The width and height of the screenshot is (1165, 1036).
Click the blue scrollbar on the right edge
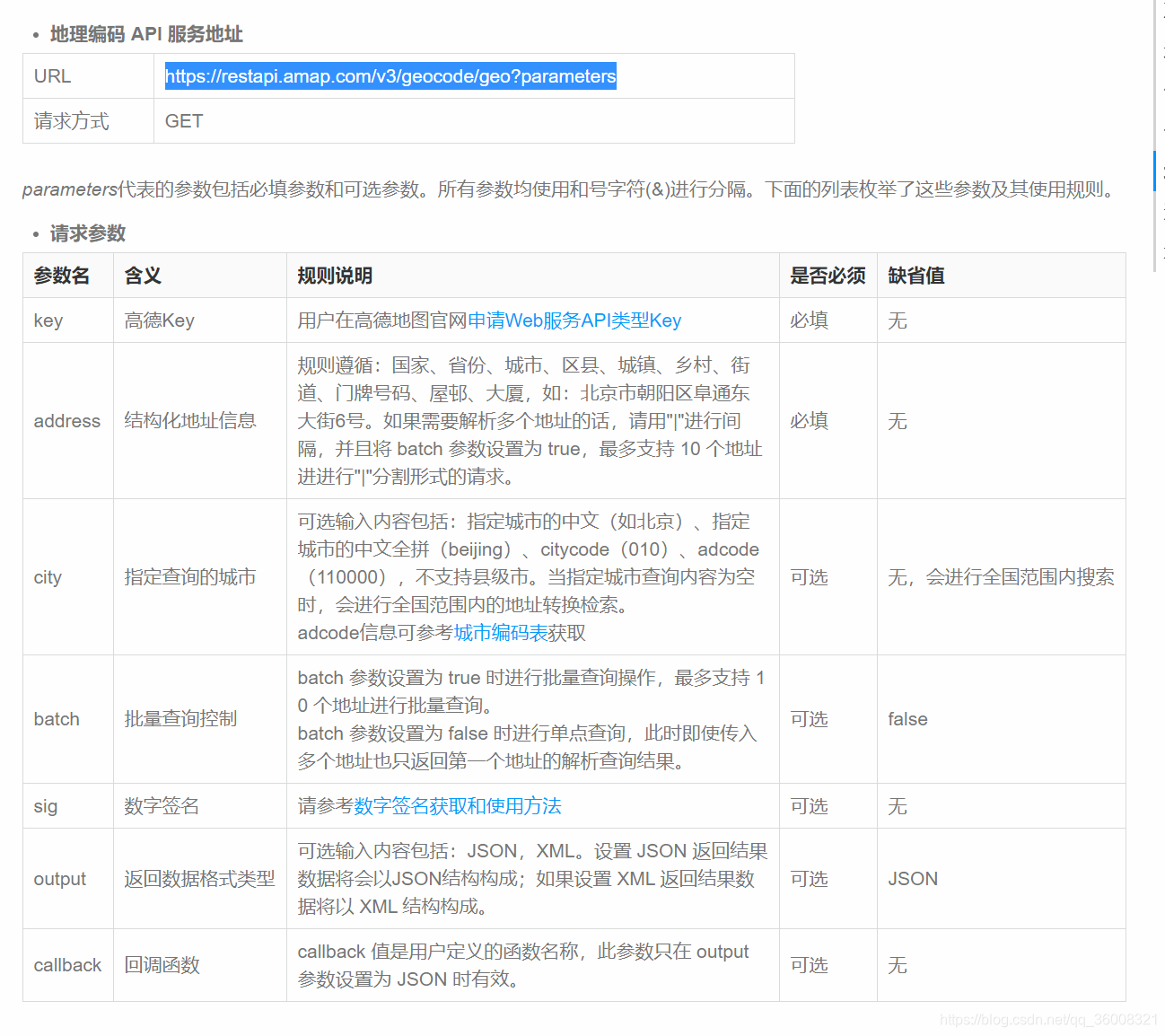click(x=1154, y=171)
